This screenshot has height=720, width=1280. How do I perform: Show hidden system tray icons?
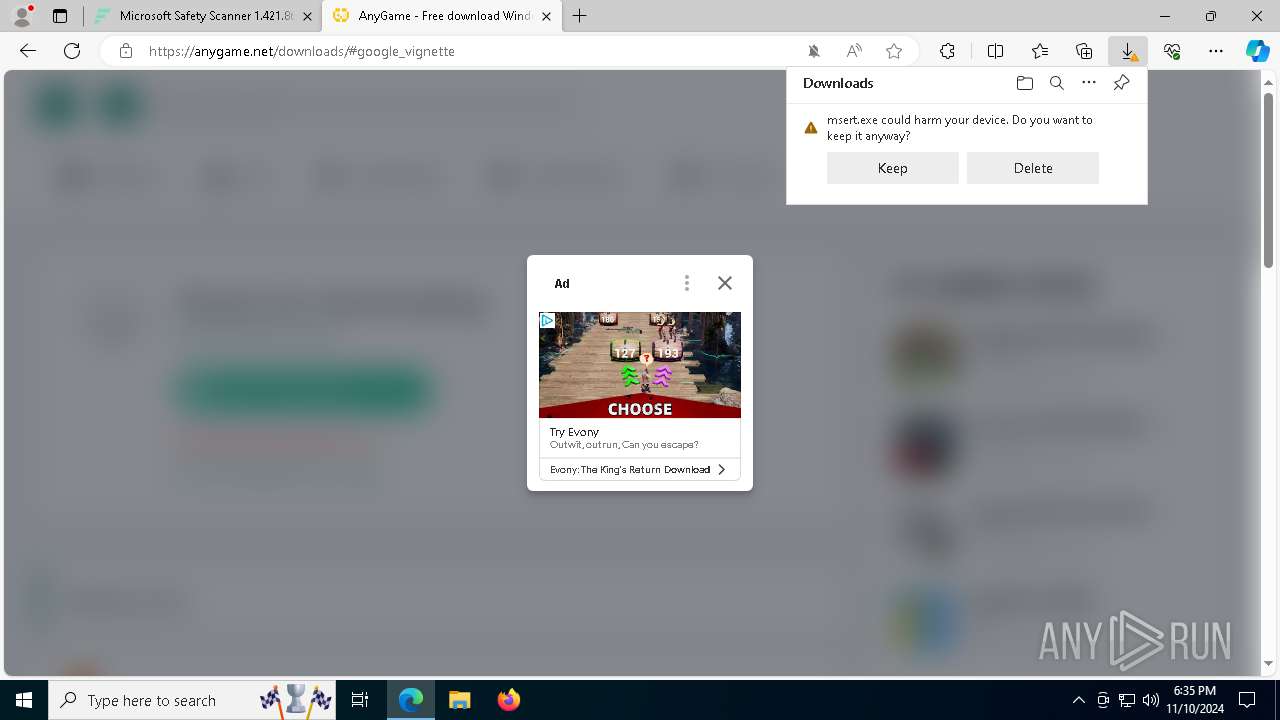pyautogui.click(x=1079, y=700)
